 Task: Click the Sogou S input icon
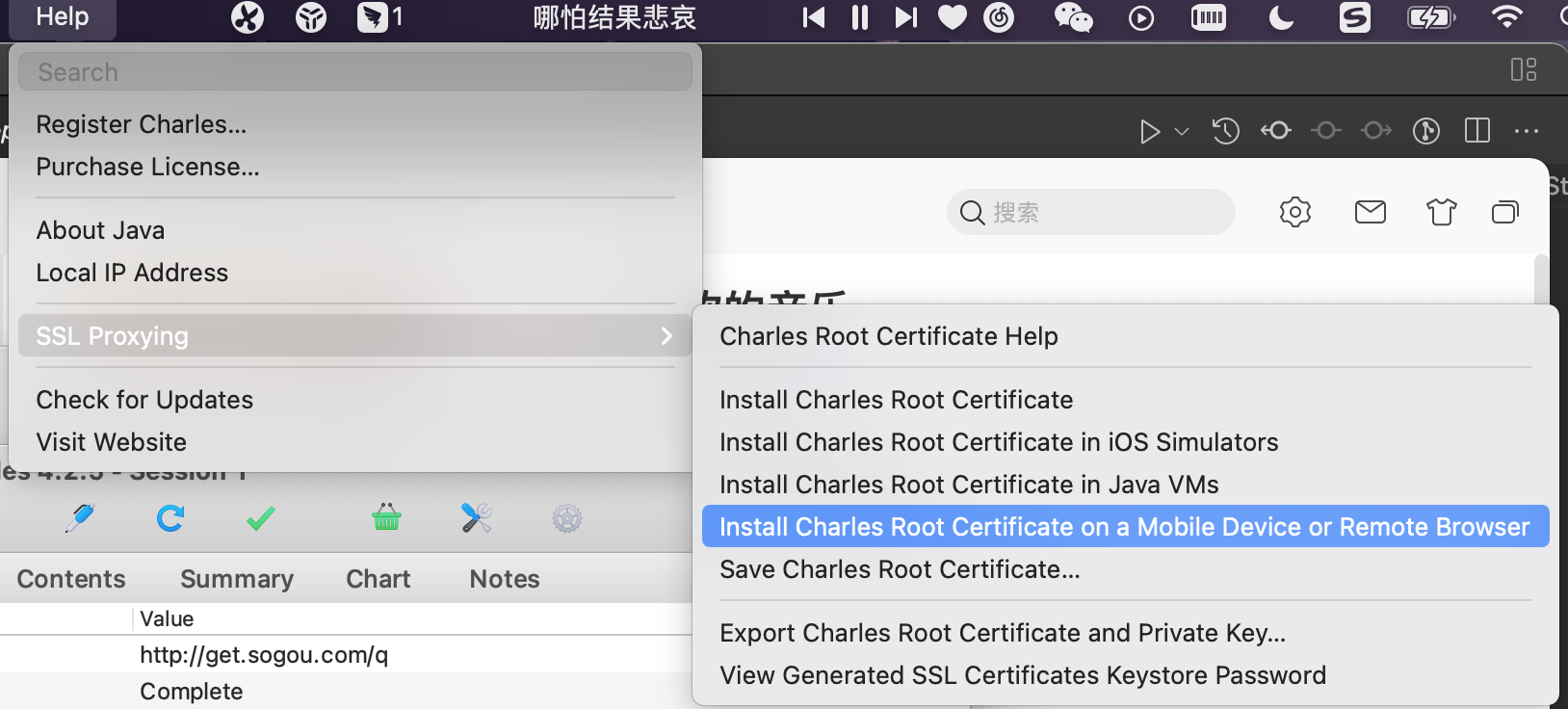[1355, 17]
